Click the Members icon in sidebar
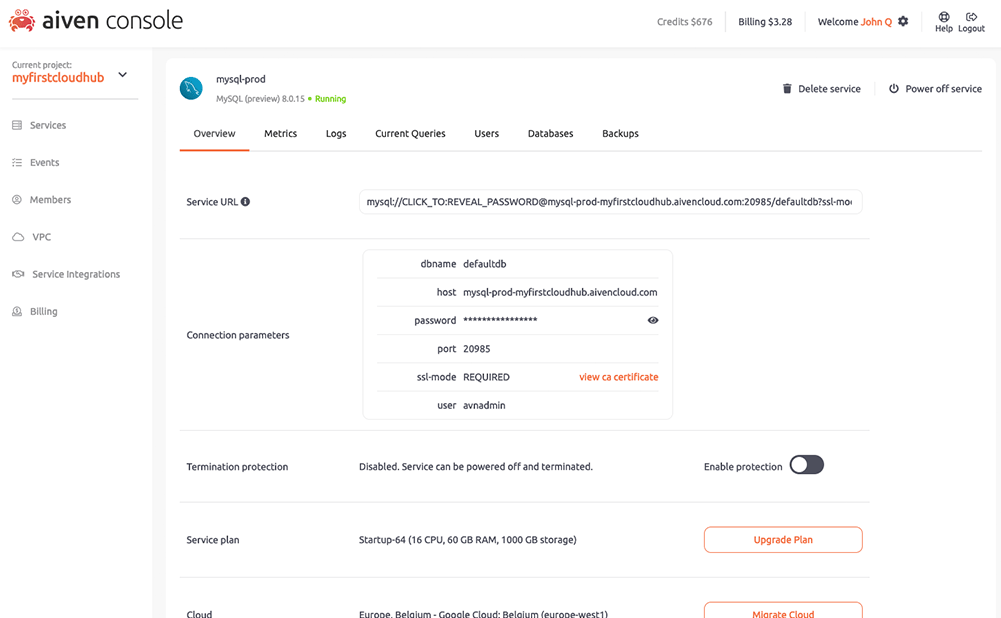 pyautogui.click(x=17, y=199)
